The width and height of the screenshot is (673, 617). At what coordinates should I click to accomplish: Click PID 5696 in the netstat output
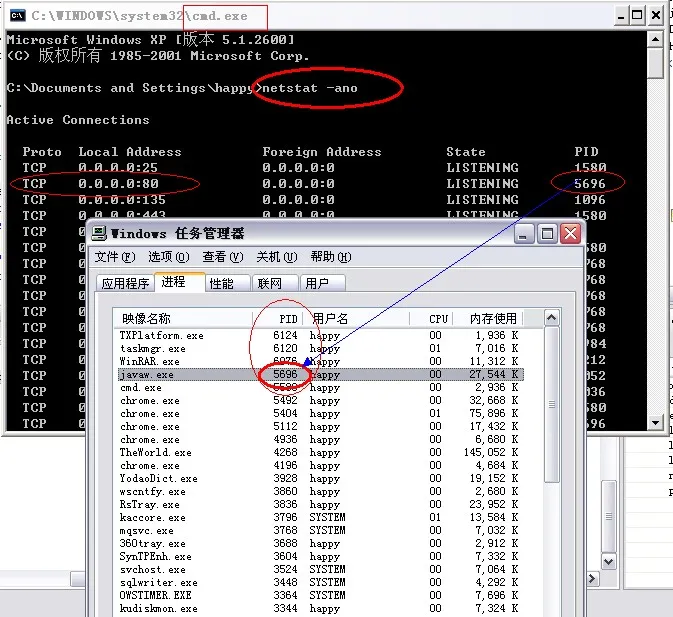(590, 184)
